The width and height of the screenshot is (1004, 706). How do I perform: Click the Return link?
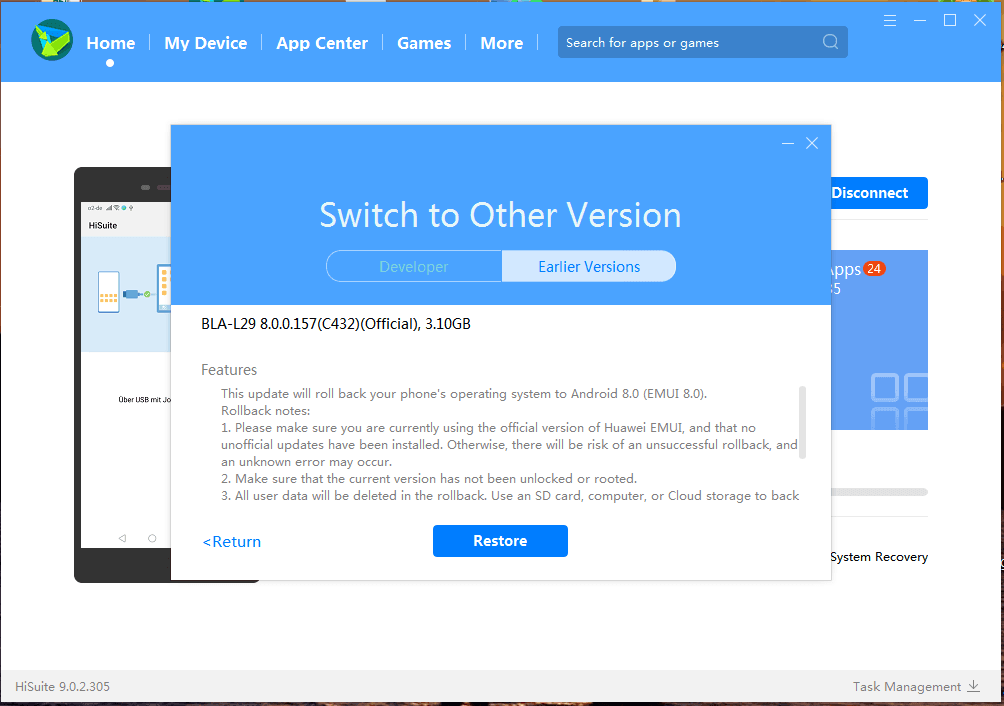pyautogui.click(x=232, y=542)
